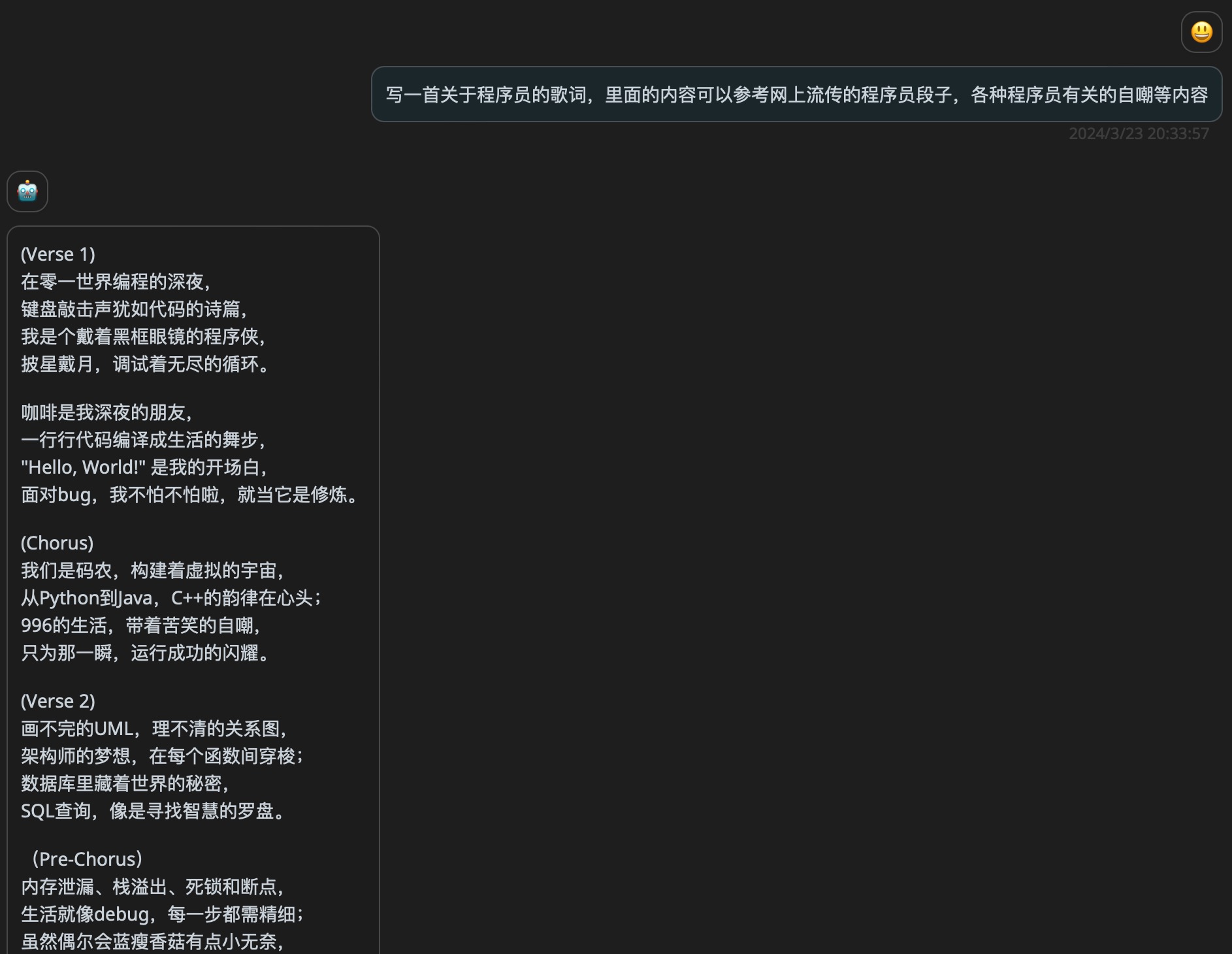Screen dimensions: 1232x954
Task: Click the "(Chorus)" section label
Action: coord(57,543)
